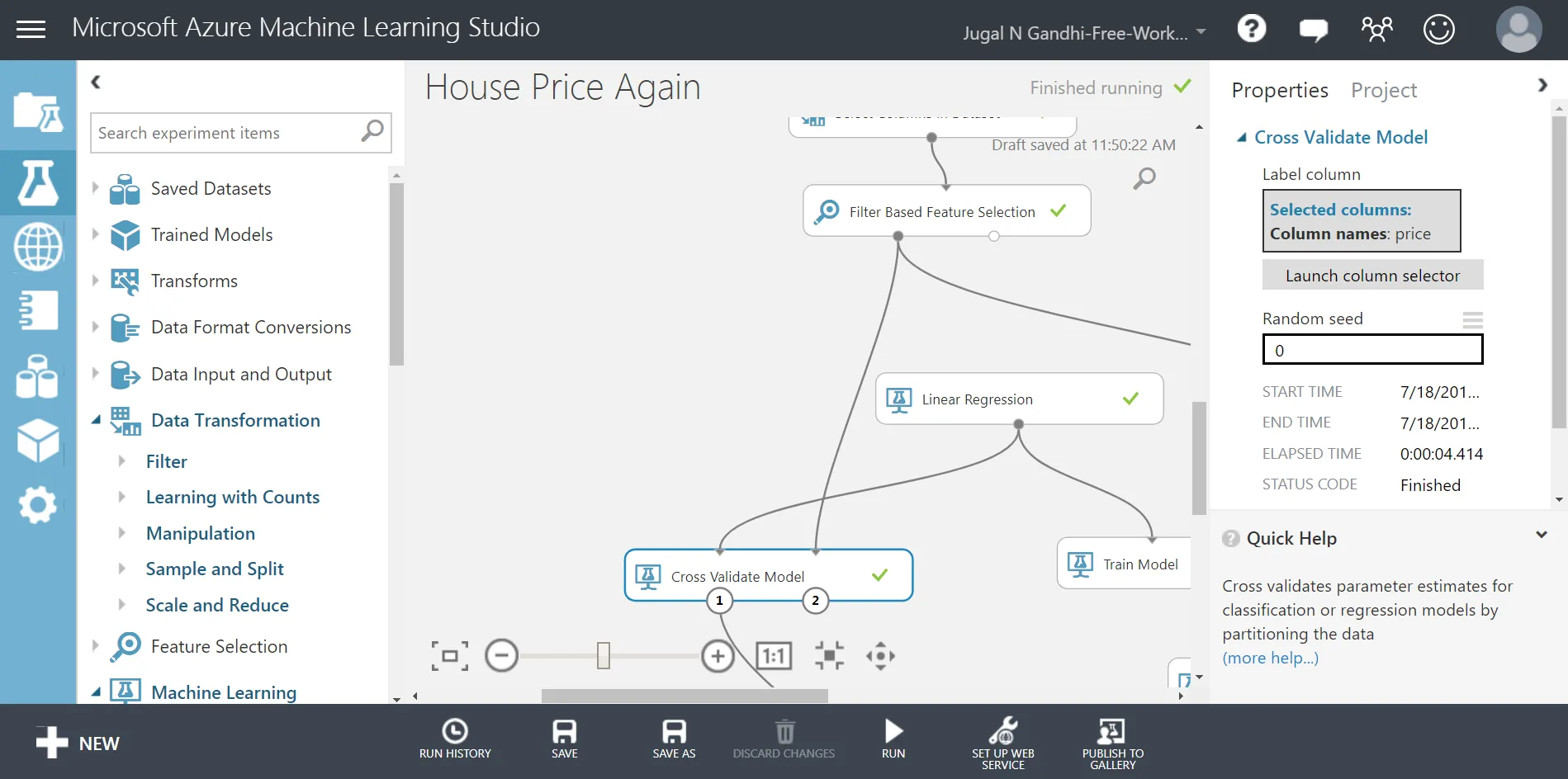Open the user account avatar
The image size is (1568, 779).
(x=1518, y=30)
